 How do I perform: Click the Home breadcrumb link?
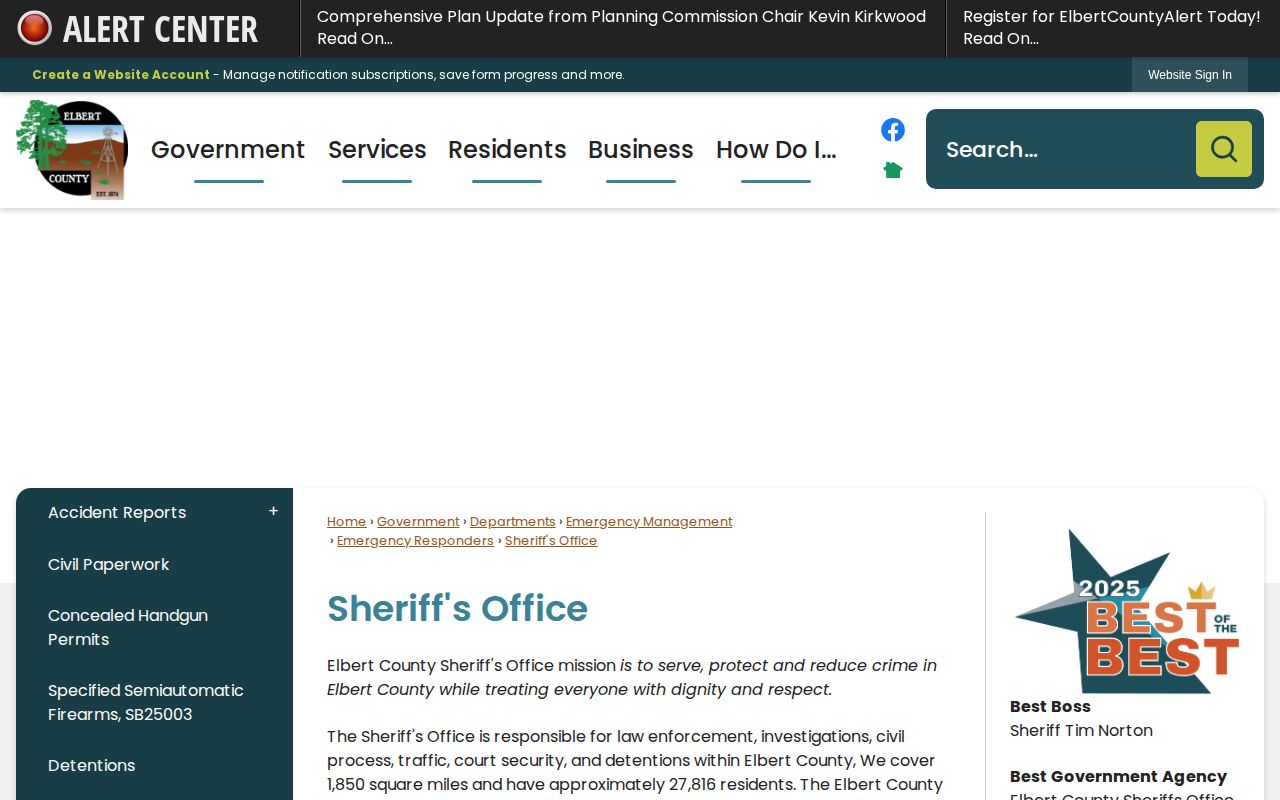pyautogui.click(x=347, y=522)
